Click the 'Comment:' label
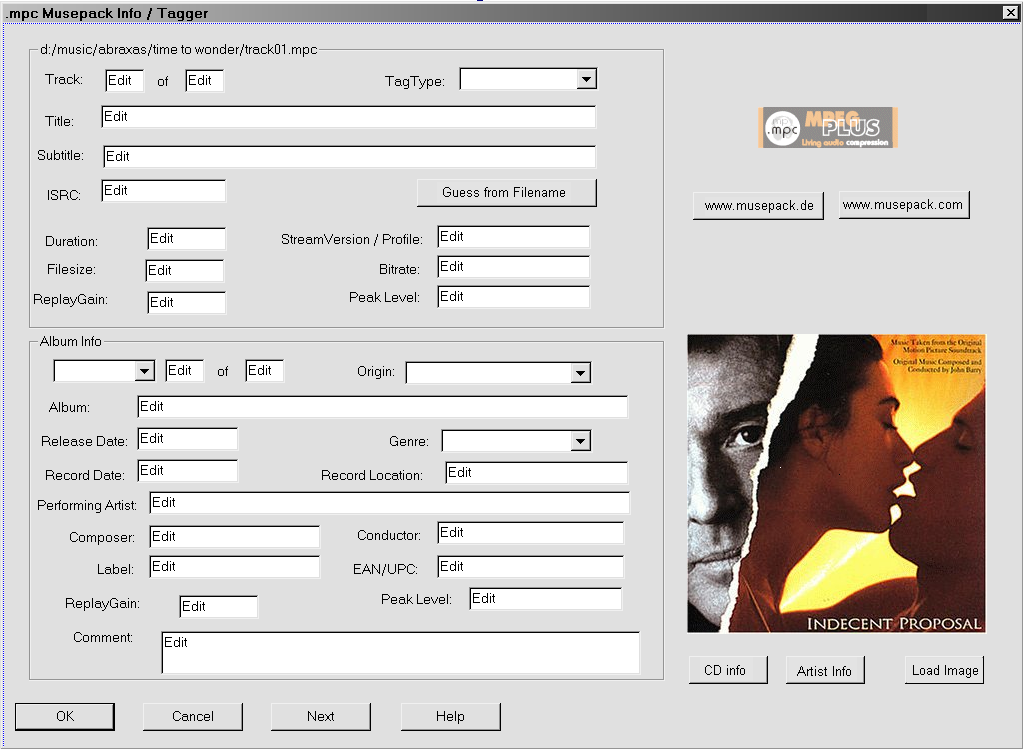 click(x=103, y=638)
